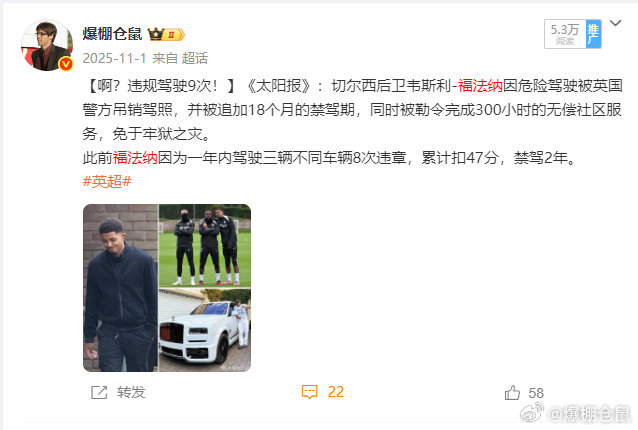Click the orange verified V badge

pyautogui.click(x=66, y=64)
